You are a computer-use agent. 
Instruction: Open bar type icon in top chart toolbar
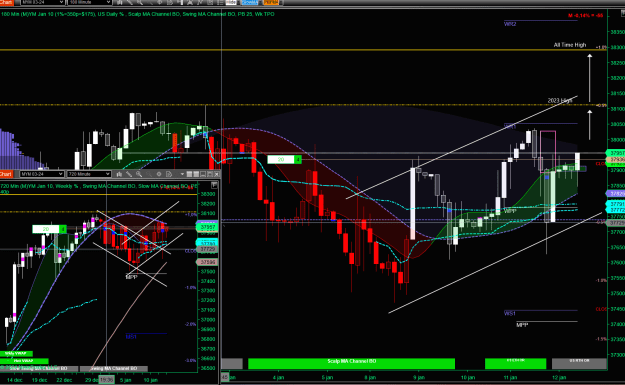point(119,2)
